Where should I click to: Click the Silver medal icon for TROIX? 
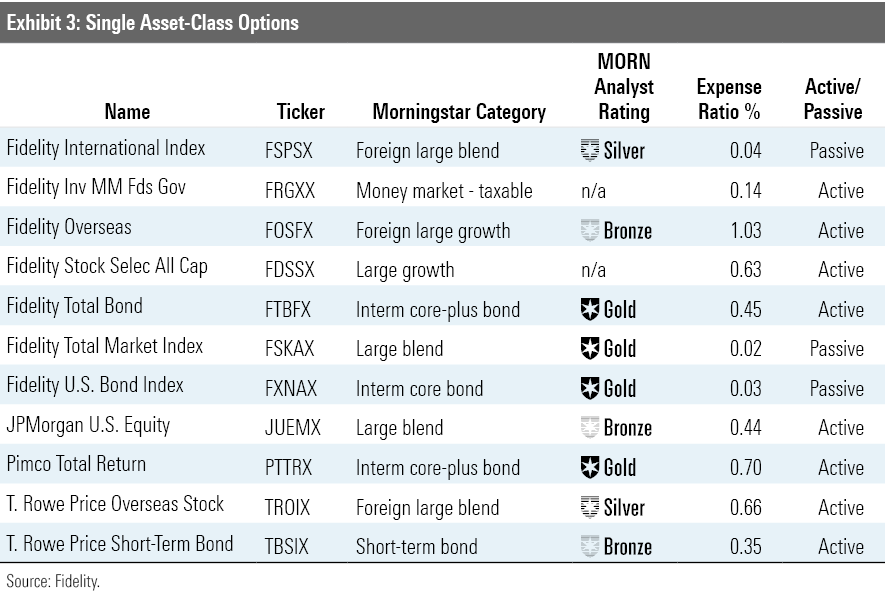[590, 507]
